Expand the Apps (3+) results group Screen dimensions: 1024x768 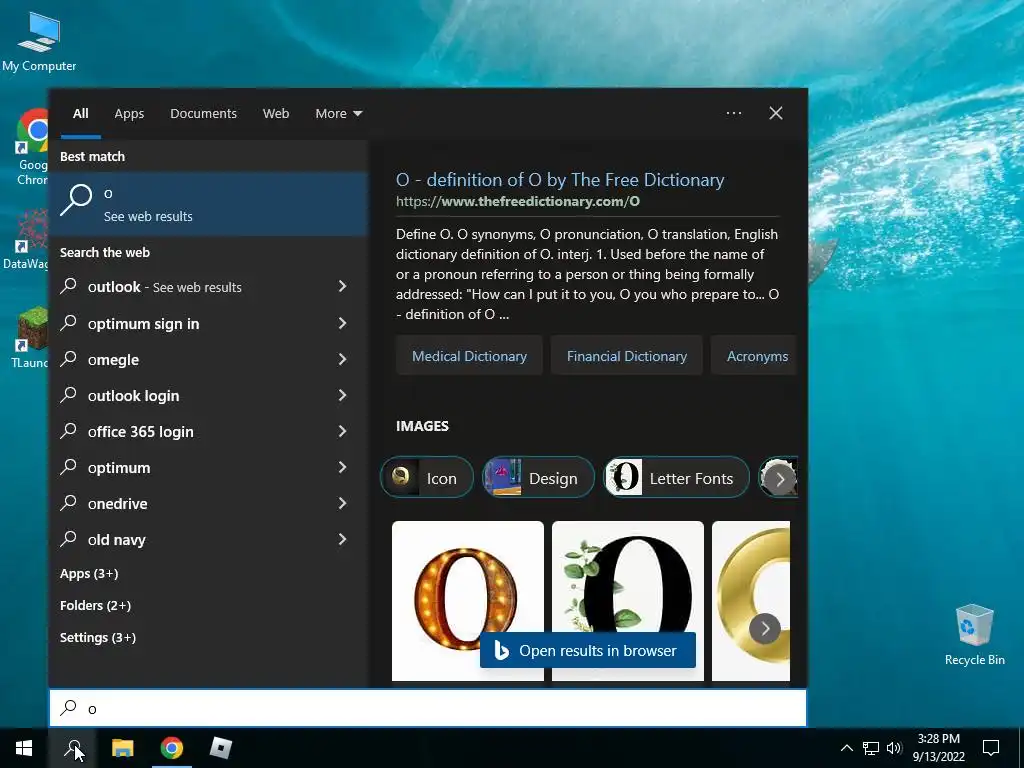[x=89, y=573]
